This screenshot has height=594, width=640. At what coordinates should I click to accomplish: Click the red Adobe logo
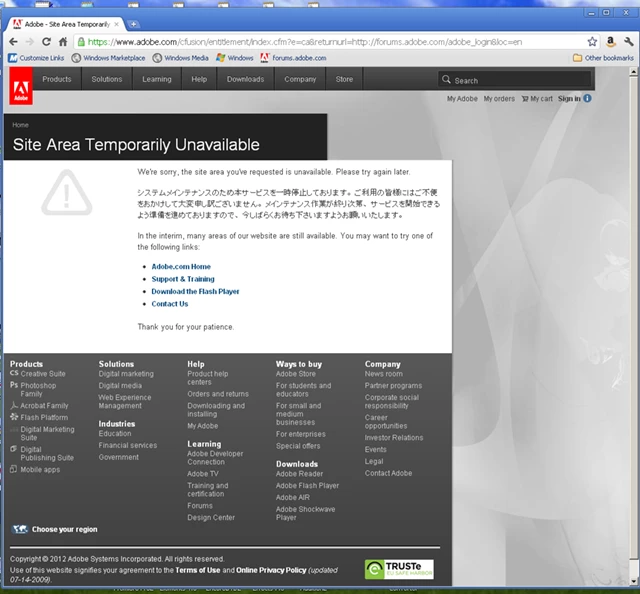[21, 86]
